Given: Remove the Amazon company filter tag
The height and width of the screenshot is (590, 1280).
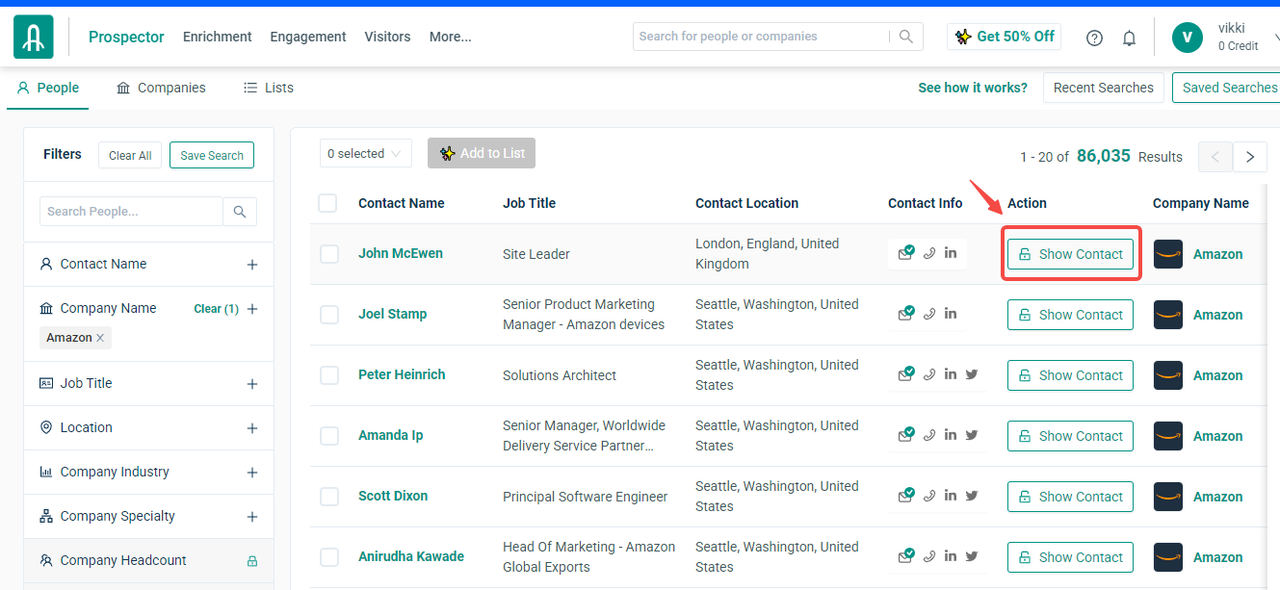Looking at the screenshot, I should [100, 338].
